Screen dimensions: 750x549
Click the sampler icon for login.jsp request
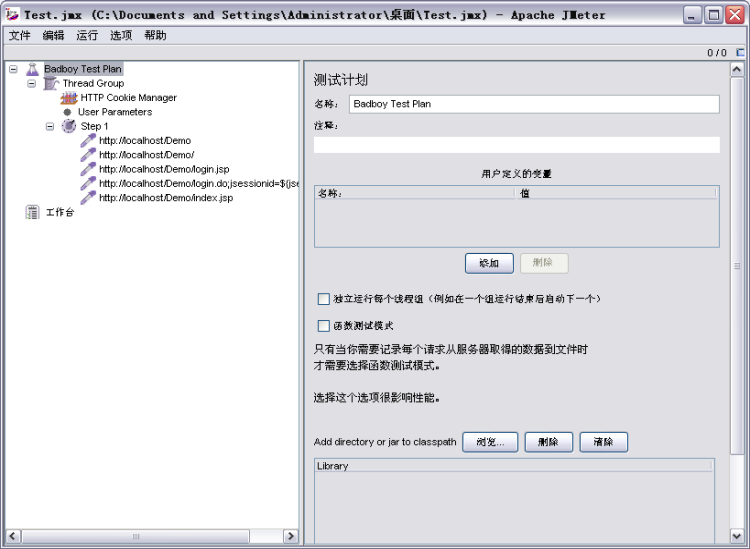point(88,169)
